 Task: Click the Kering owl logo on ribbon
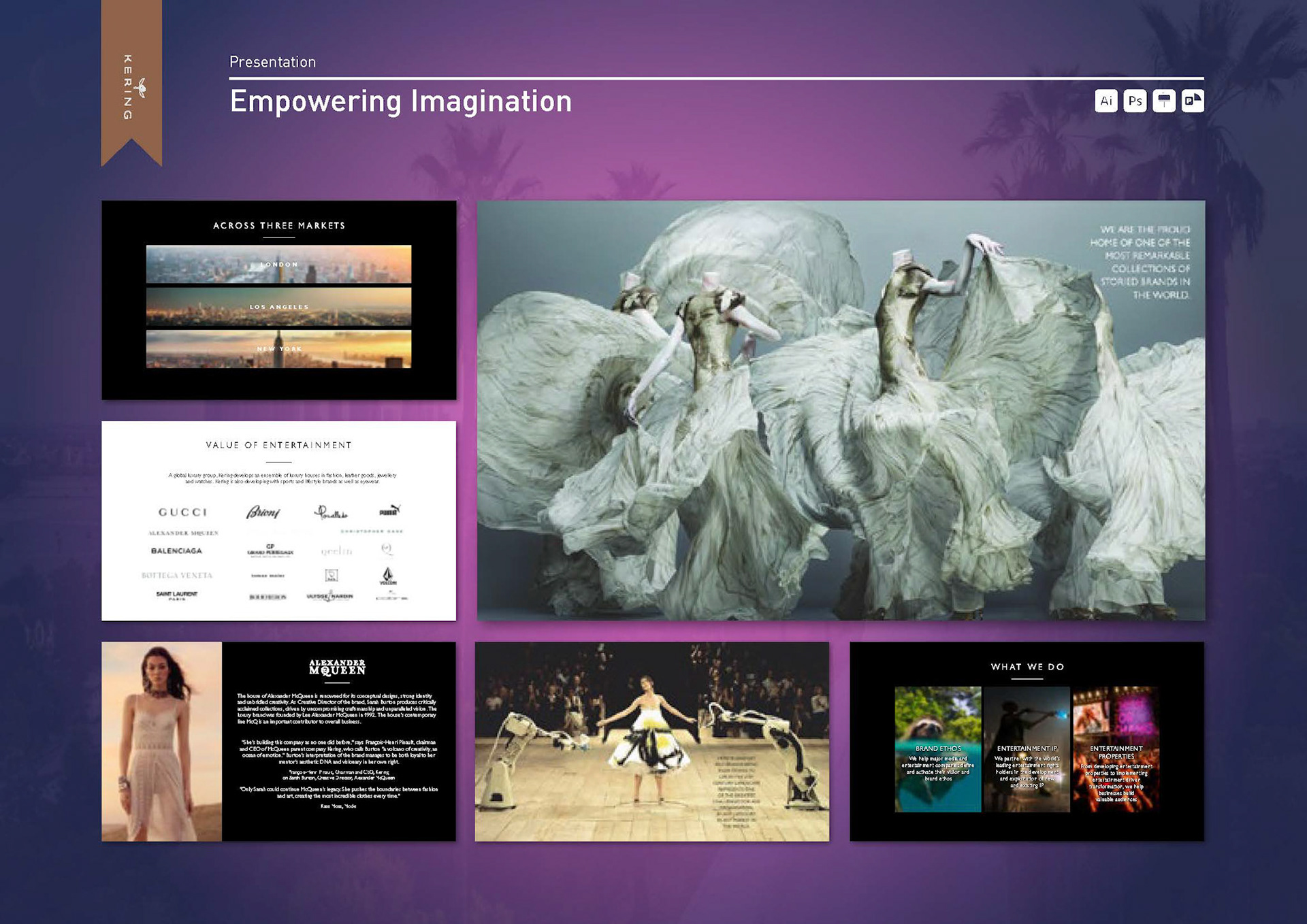pyautogui.click(x=141, y=88)
